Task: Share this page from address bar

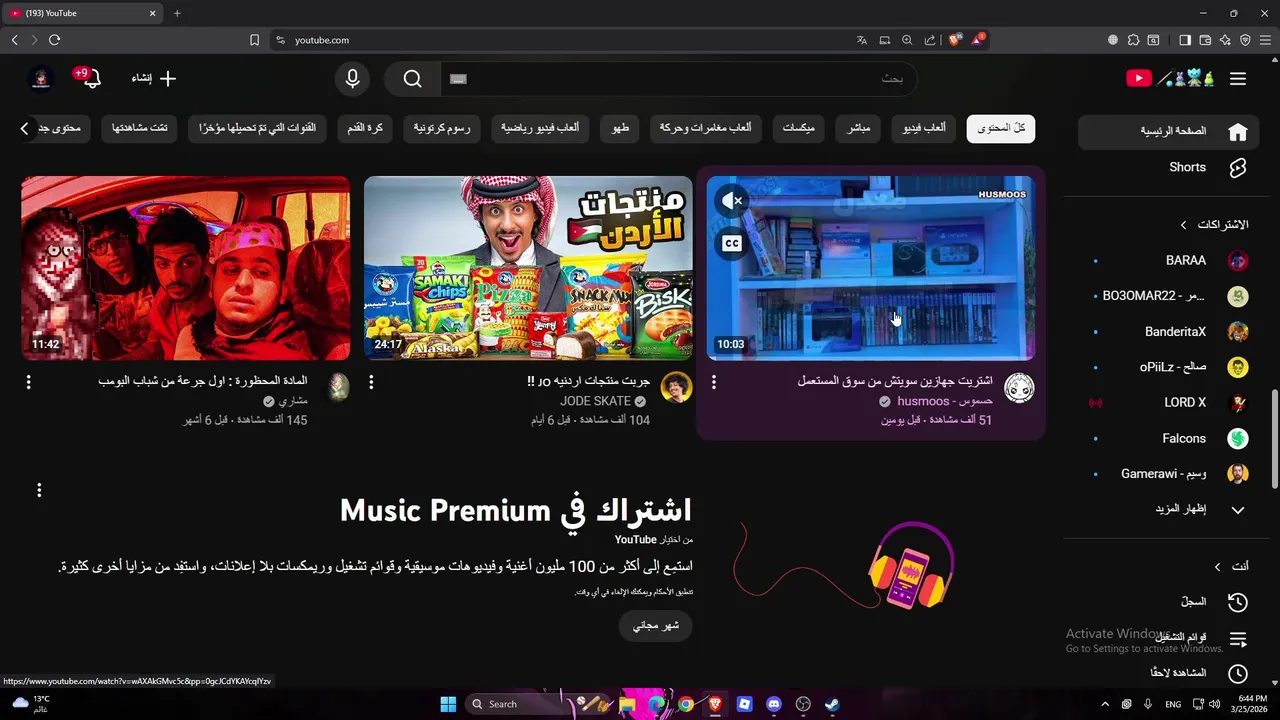Action: pyautogui.click(x=930, y=40)
